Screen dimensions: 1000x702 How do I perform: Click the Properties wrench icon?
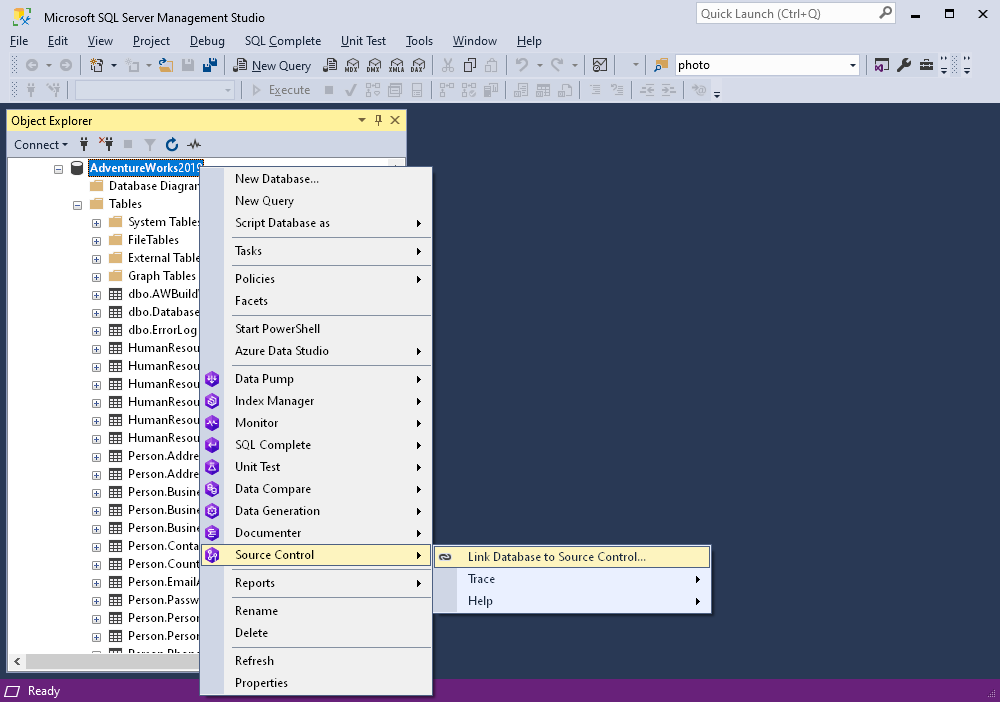904,65
